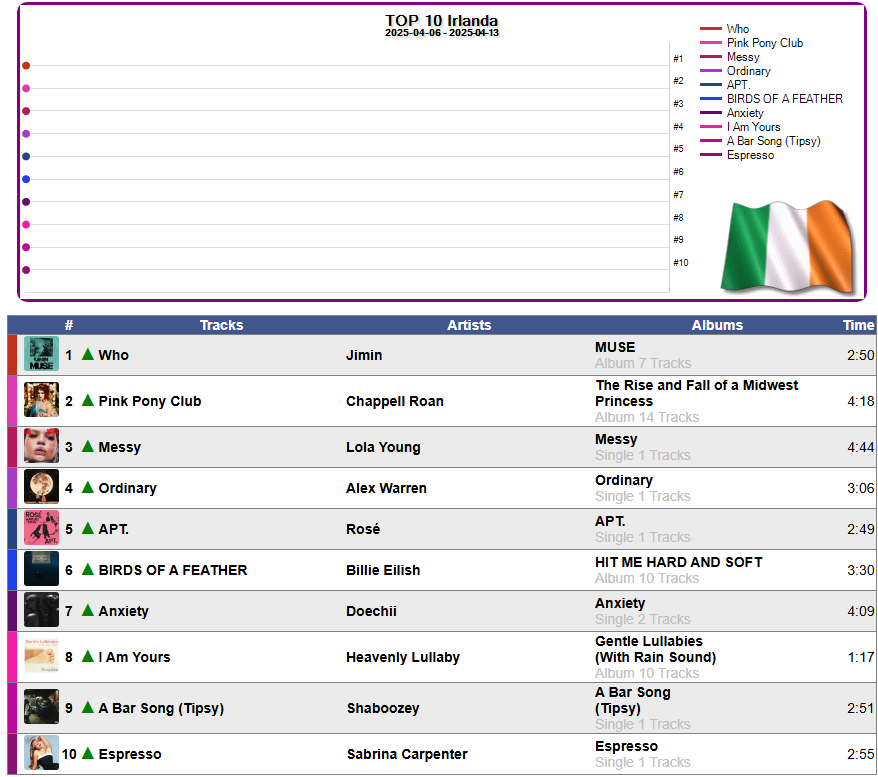This screenshot has width=878, height=777.
Task: Click the Jimin artist name
Action: point(364,355)
